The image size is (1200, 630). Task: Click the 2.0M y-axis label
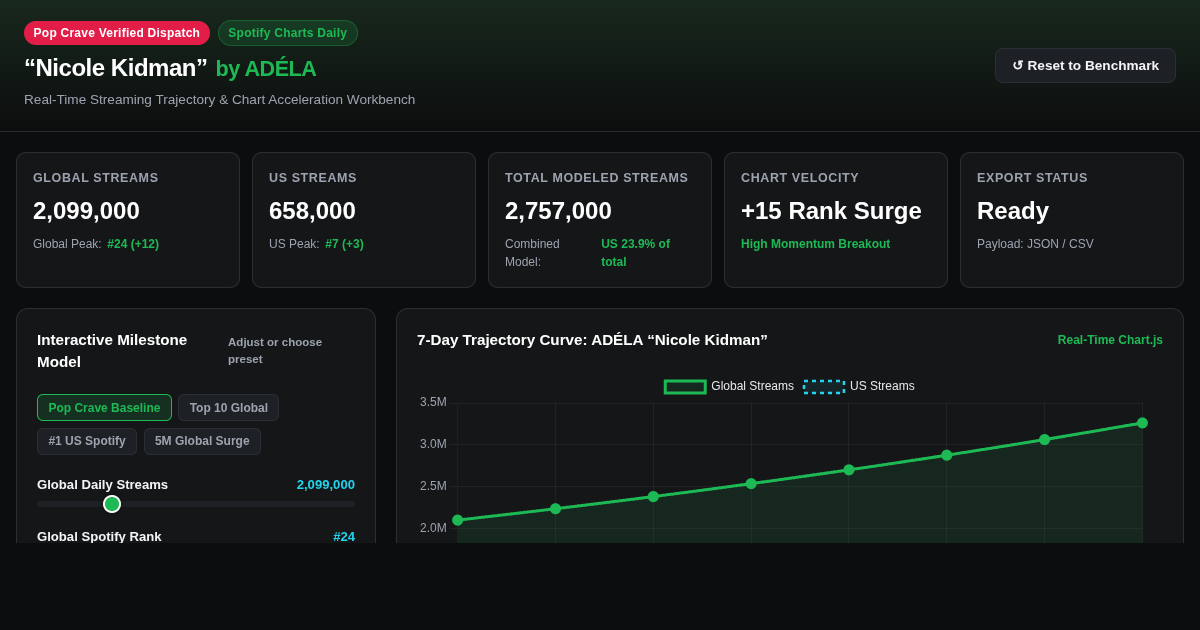tap(433, 528)
